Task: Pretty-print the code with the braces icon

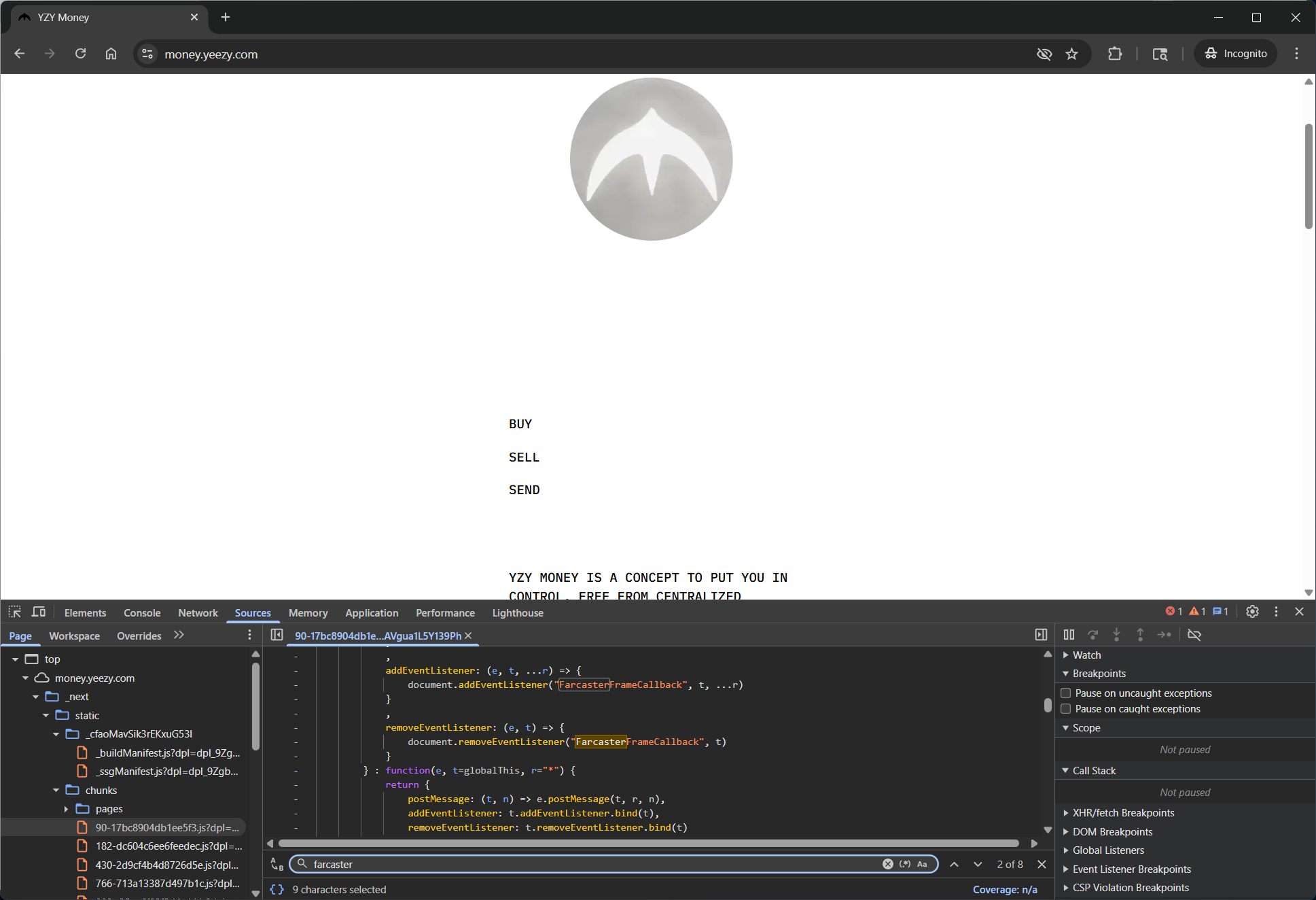Action: pos(277,889)
